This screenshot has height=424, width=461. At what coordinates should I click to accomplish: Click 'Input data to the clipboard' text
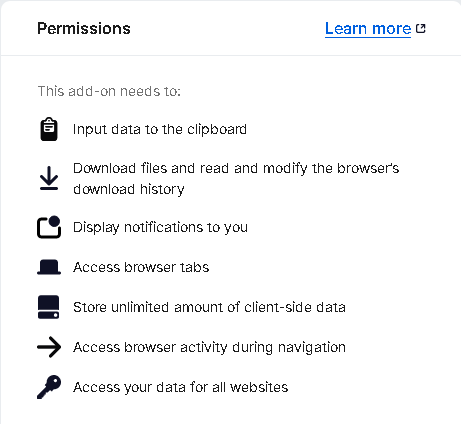[x=160, y=129]
